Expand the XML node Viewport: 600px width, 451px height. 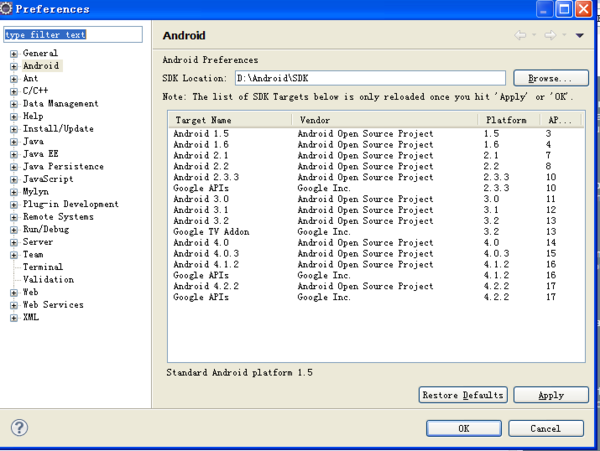point(14,318)
